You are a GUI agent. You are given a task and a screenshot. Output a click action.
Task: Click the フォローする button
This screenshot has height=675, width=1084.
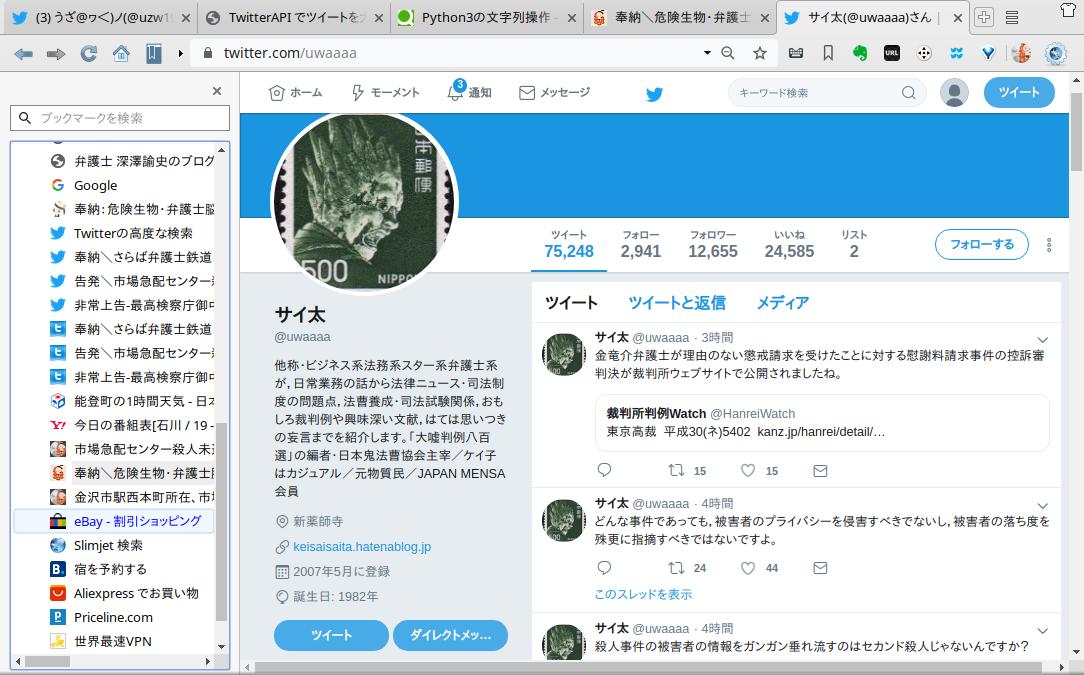pyautogui.click(x=982, y=244)
